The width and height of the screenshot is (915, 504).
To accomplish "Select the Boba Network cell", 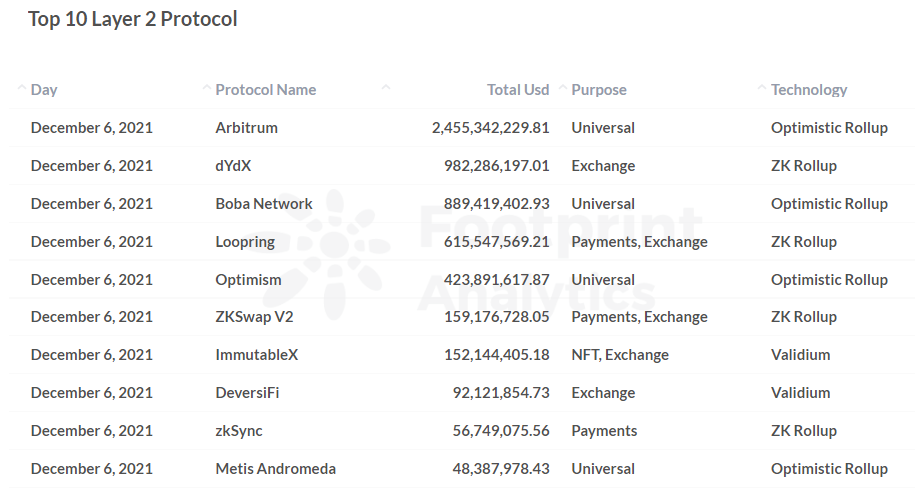I will [x=264, y=204].
